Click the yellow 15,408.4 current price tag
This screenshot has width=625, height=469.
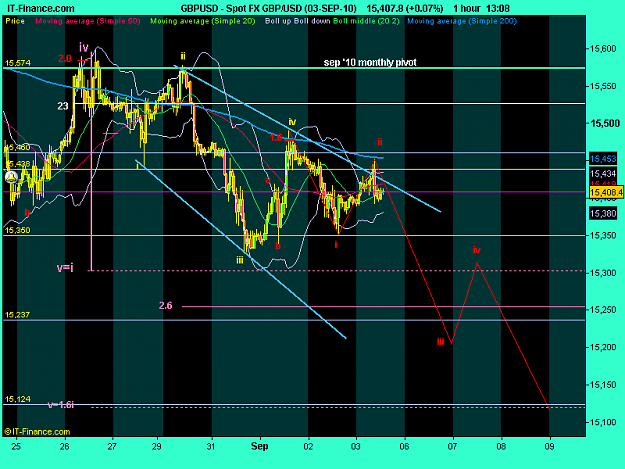606,192
